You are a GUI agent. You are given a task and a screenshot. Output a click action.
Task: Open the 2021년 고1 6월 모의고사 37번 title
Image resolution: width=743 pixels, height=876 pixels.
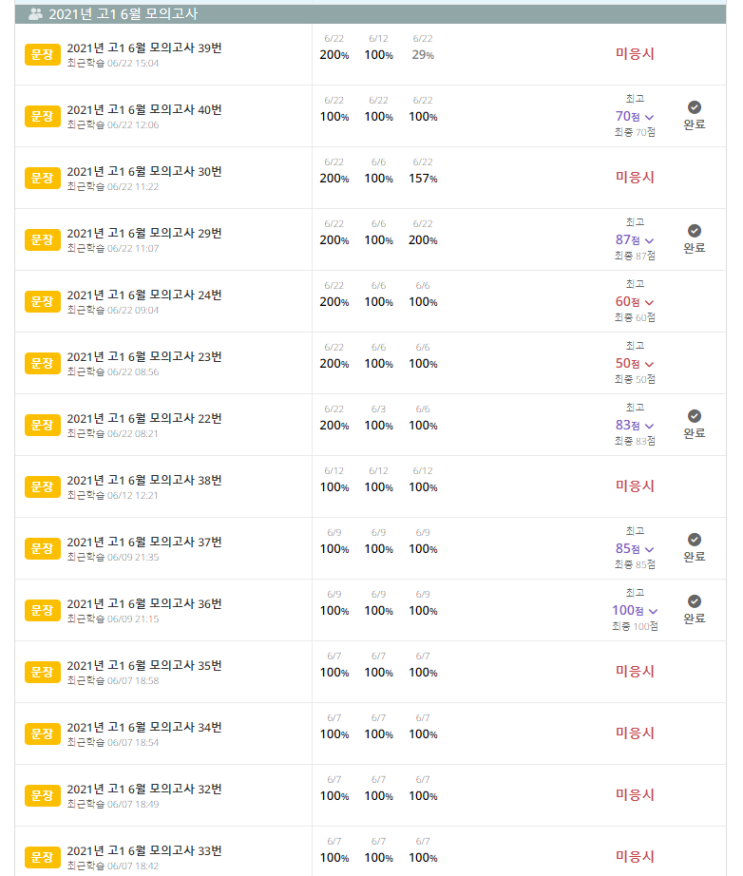(144, 541)
